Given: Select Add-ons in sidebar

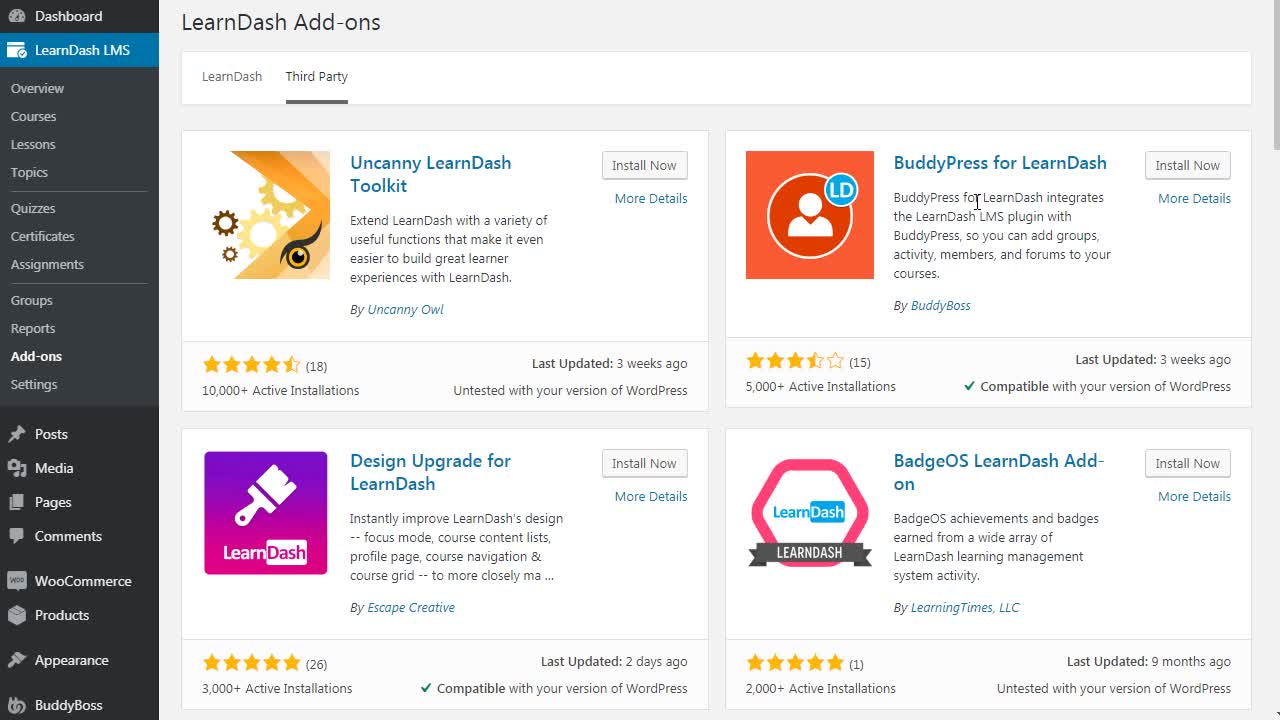Looking at the screenshot, I should point(36,356).
